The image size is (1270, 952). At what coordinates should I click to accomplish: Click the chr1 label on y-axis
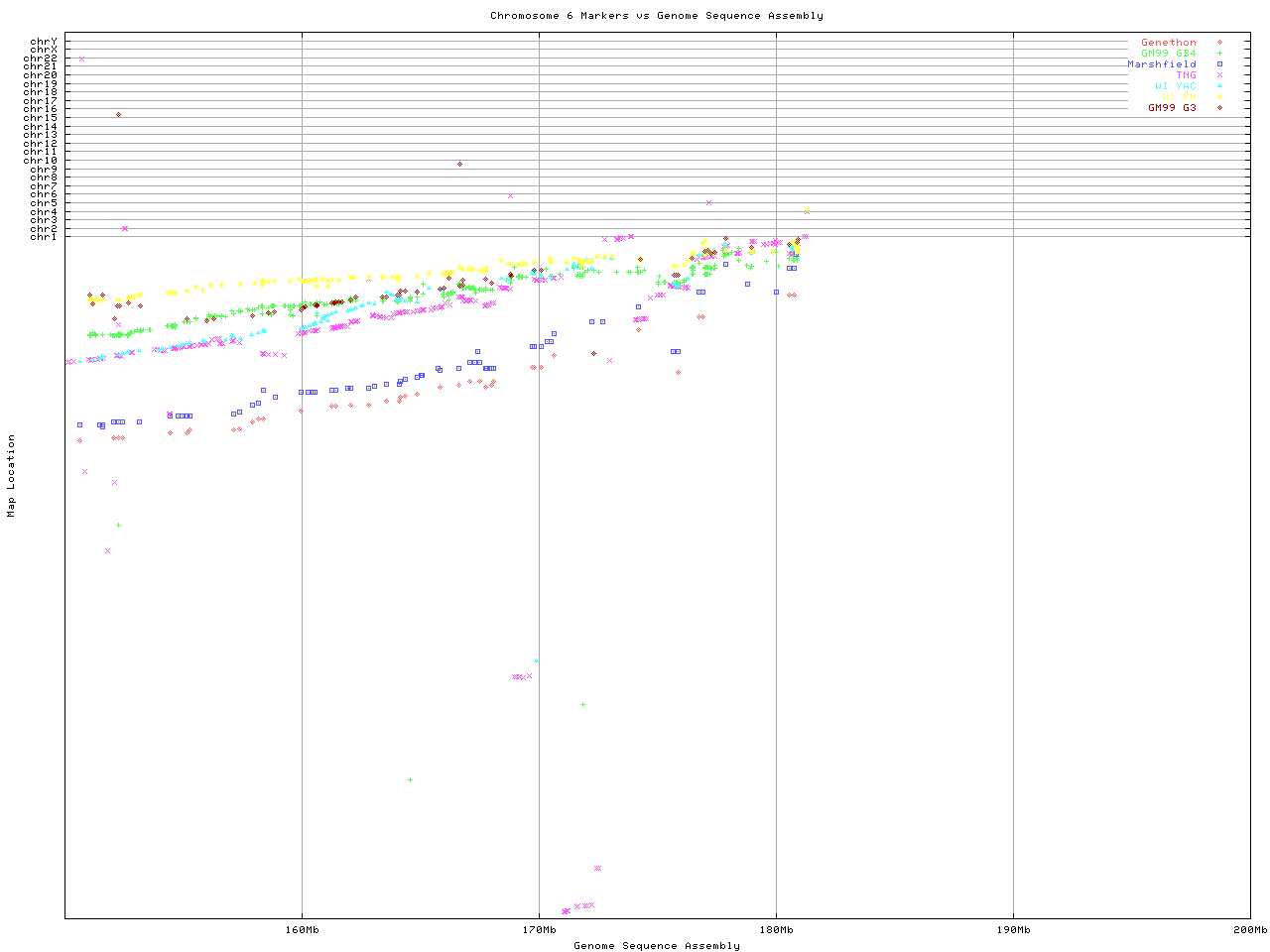44,237
